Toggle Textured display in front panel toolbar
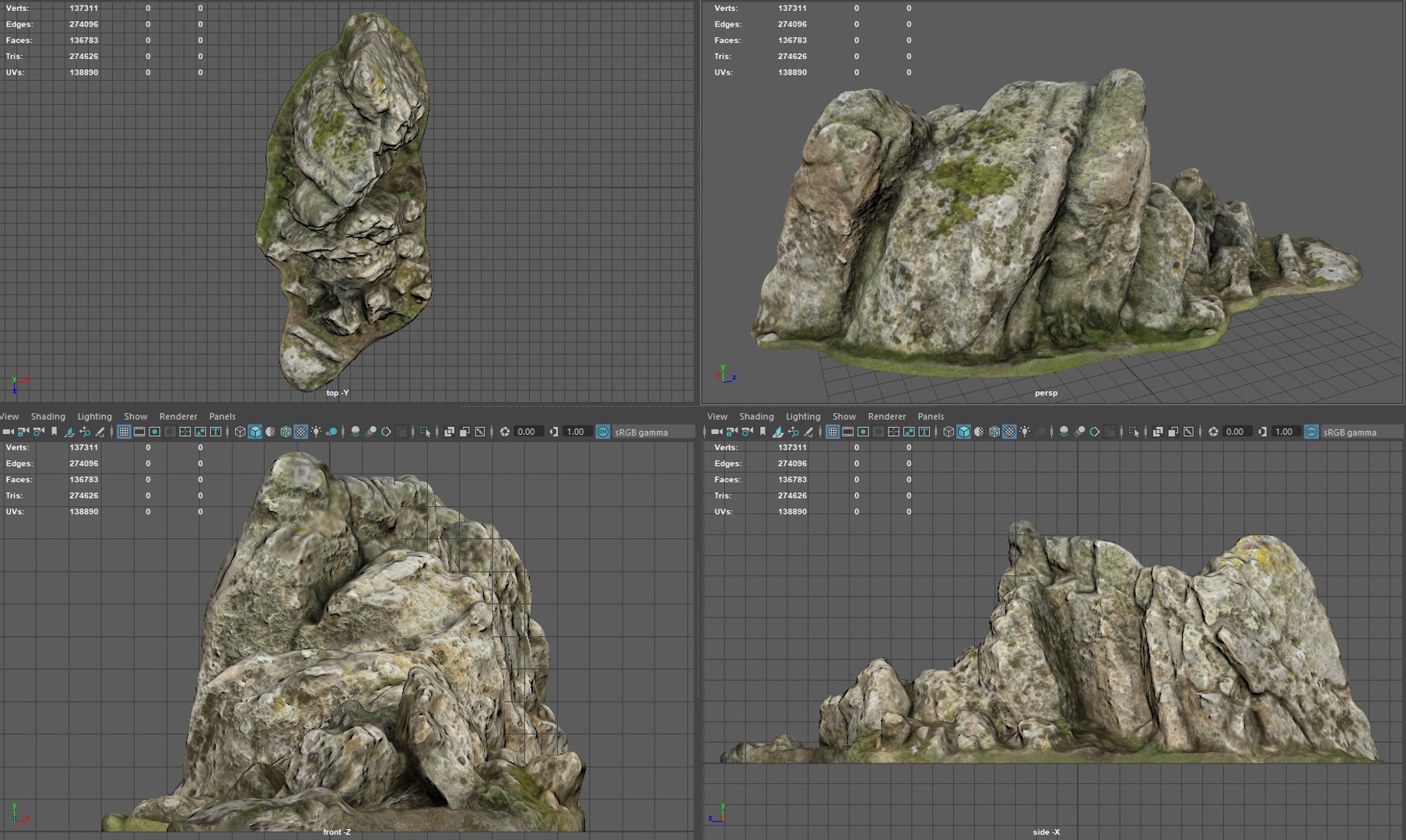 [300, 432]
